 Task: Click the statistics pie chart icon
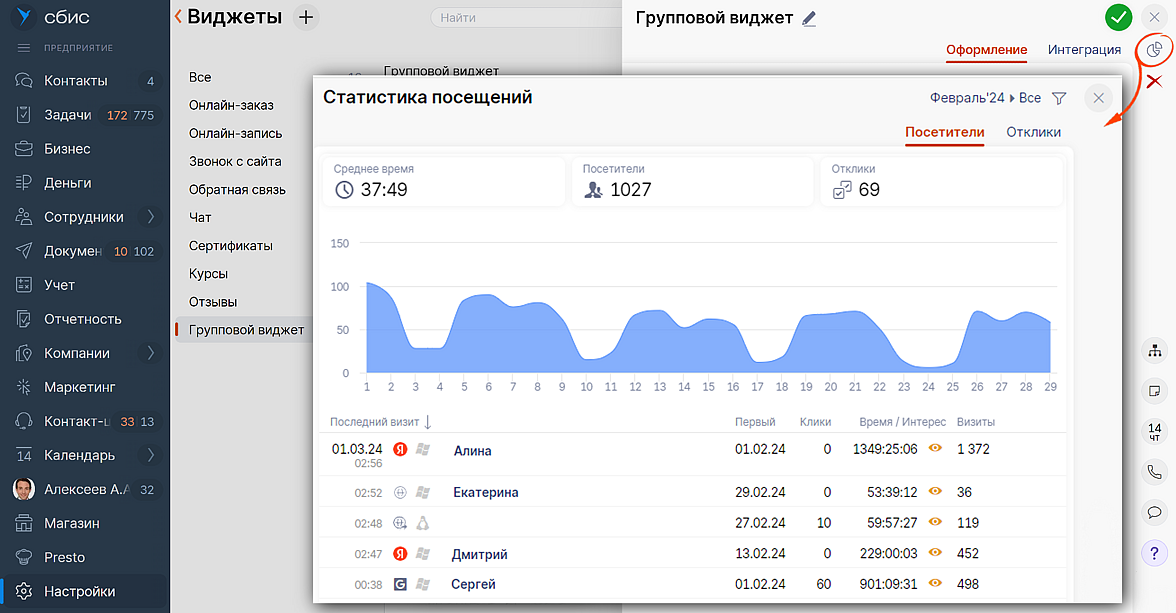tap(1154, 49)
